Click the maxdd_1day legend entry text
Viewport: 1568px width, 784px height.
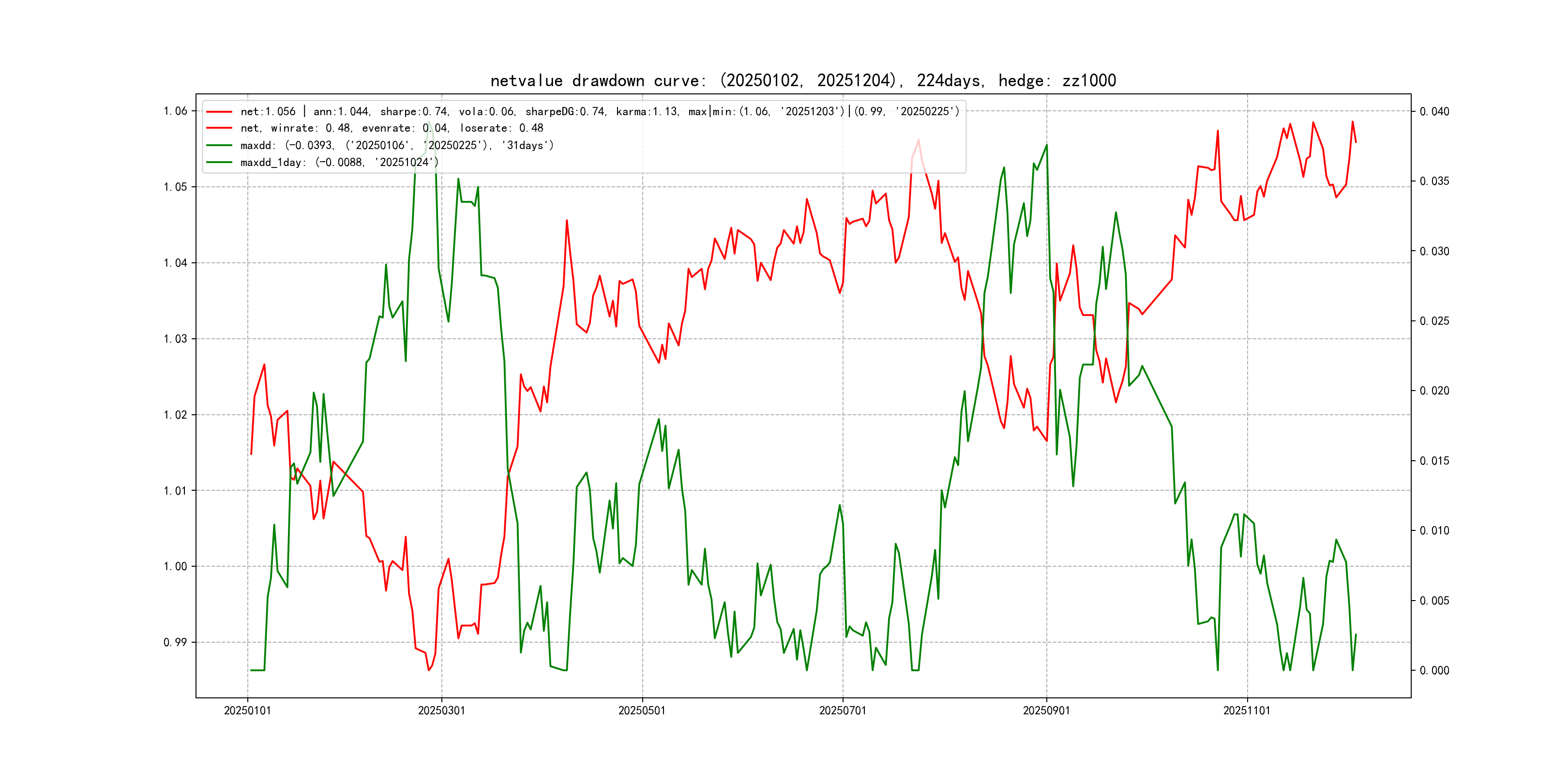pos(339,163)
